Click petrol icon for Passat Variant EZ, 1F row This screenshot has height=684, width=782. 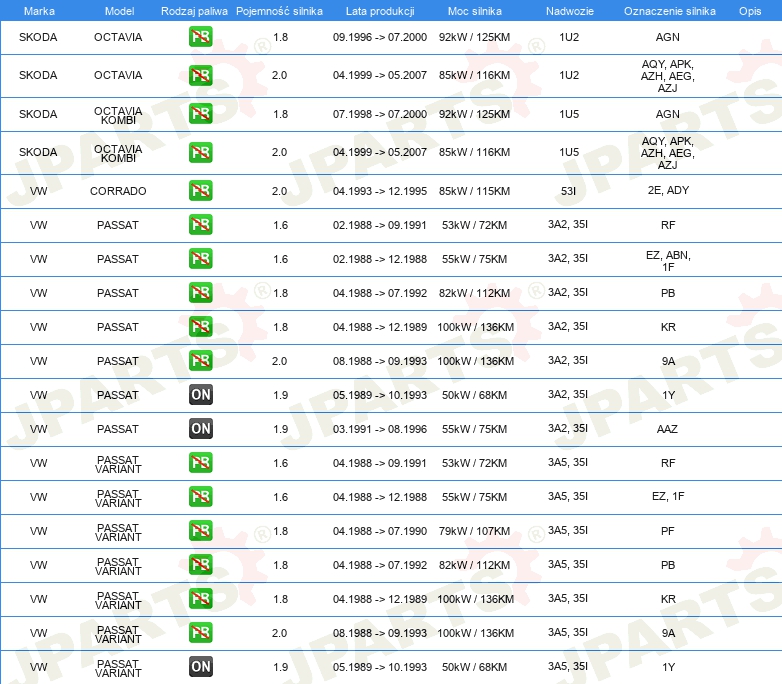click(200, 496)
